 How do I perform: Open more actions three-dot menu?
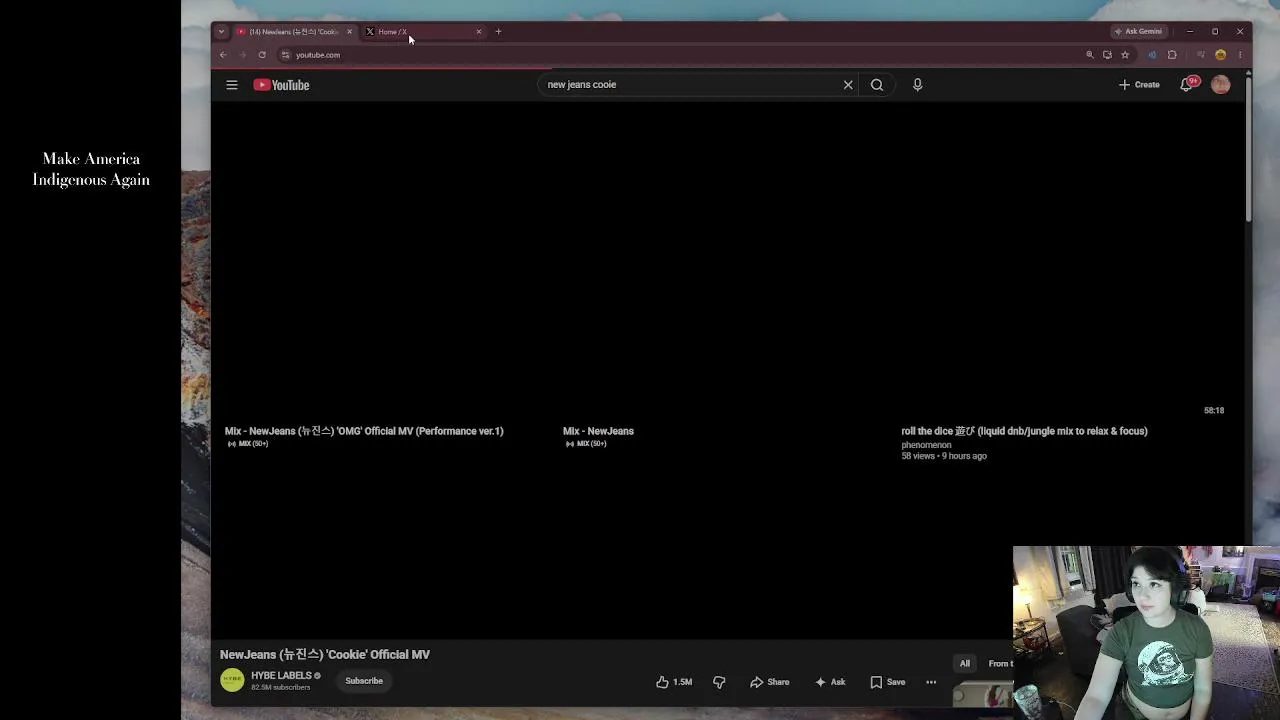[931, 682]
